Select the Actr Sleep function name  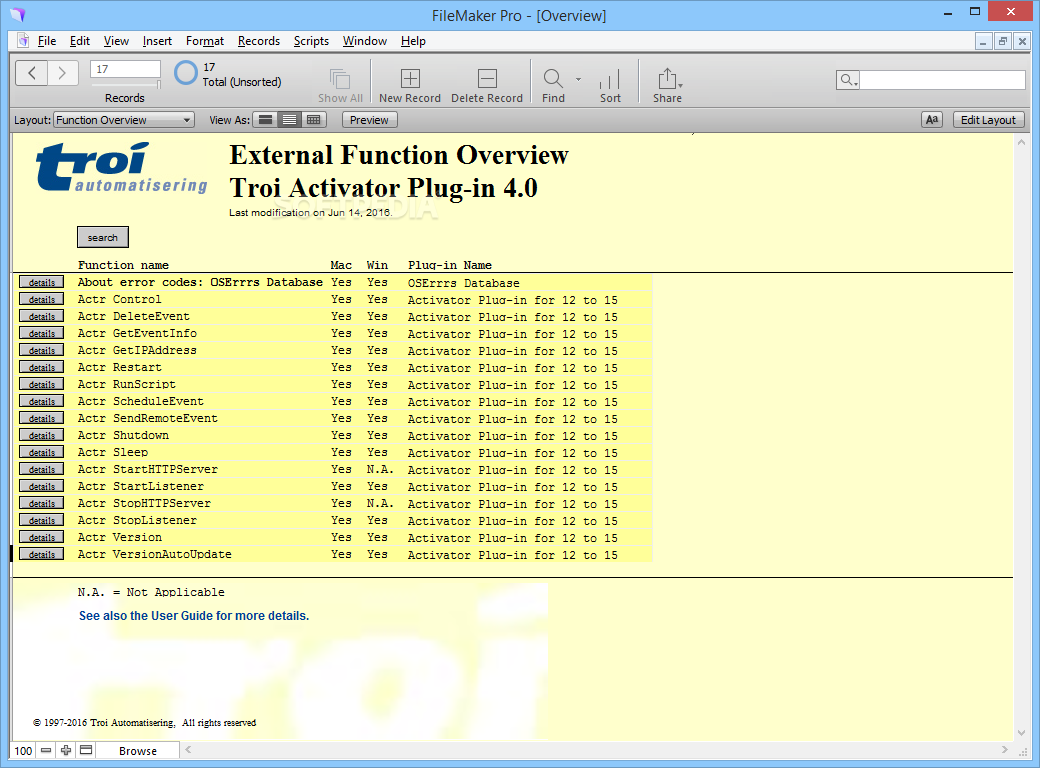pyautogui.click(x=113, y=452)
